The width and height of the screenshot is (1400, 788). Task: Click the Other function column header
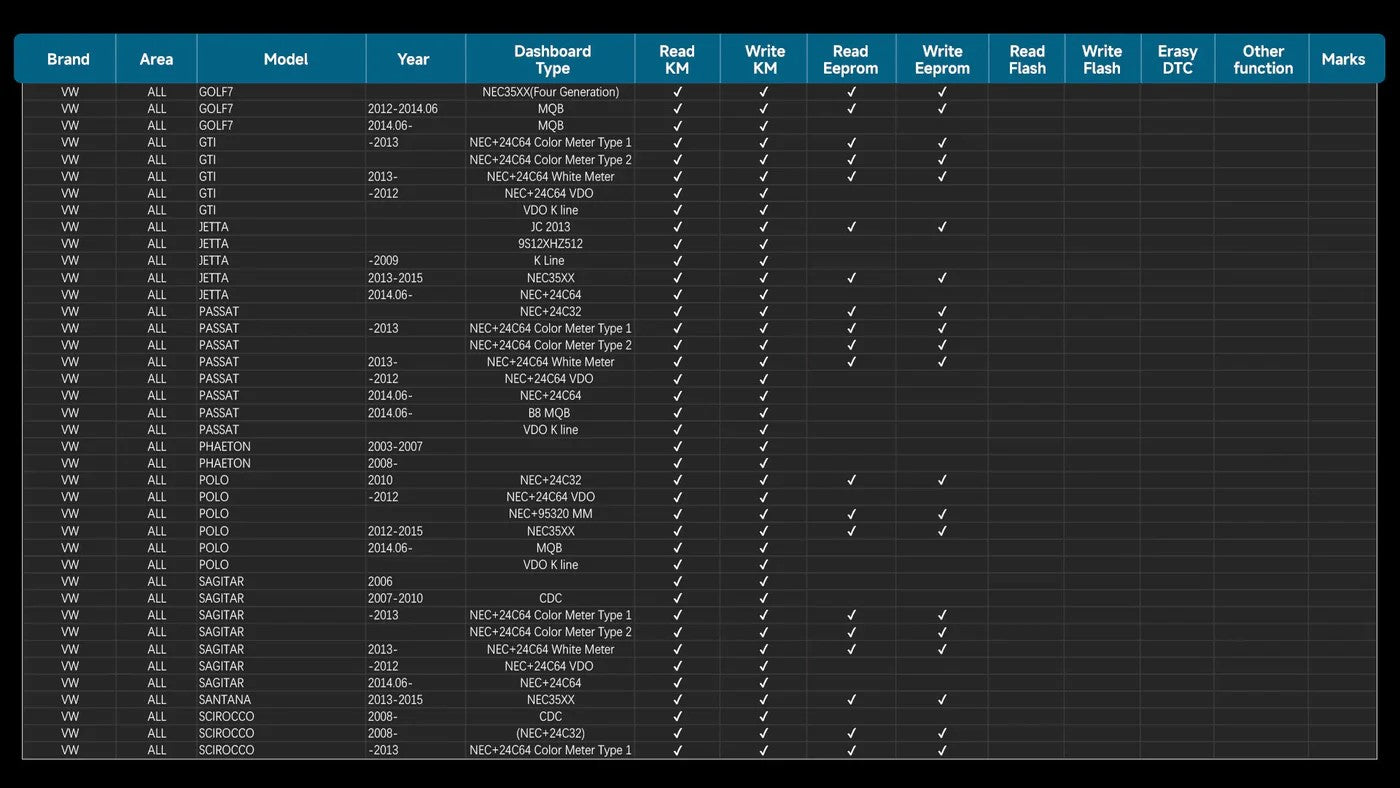[x=1262, y=59]
